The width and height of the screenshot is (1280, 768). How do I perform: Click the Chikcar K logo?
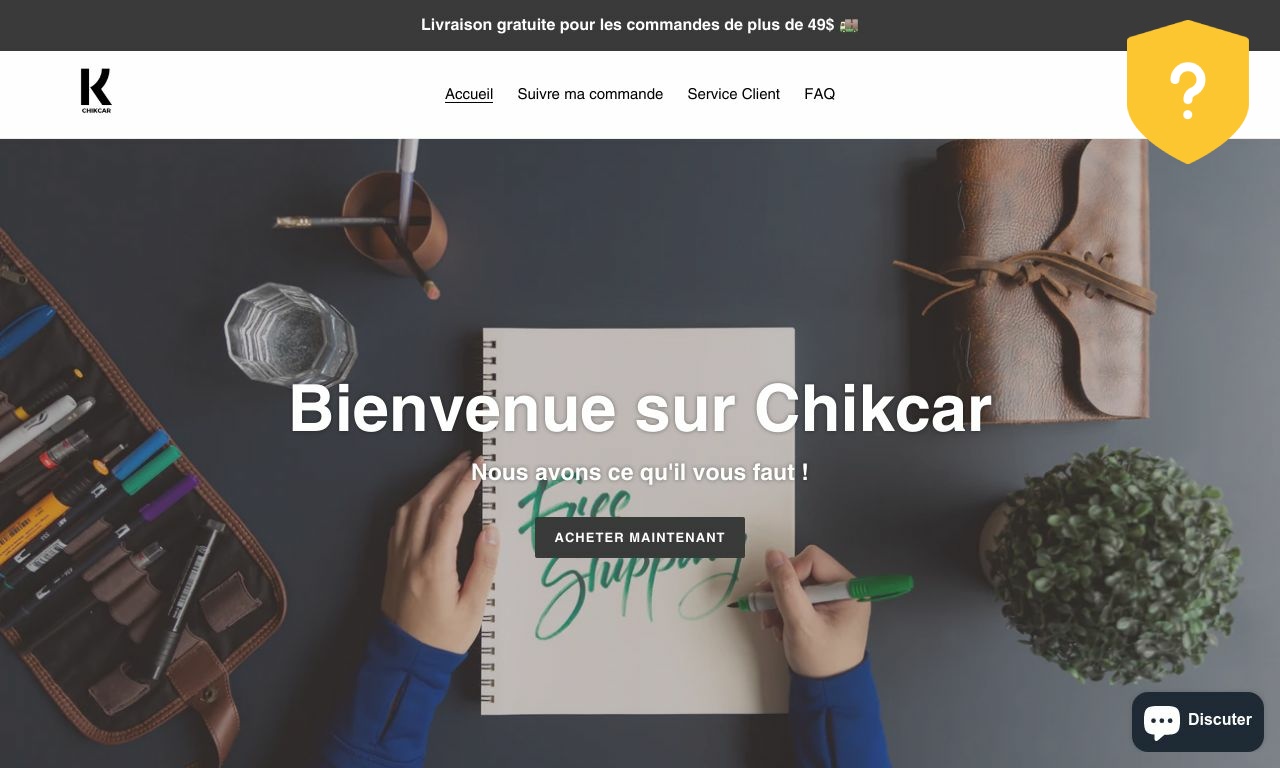click(x=96, y=91)
